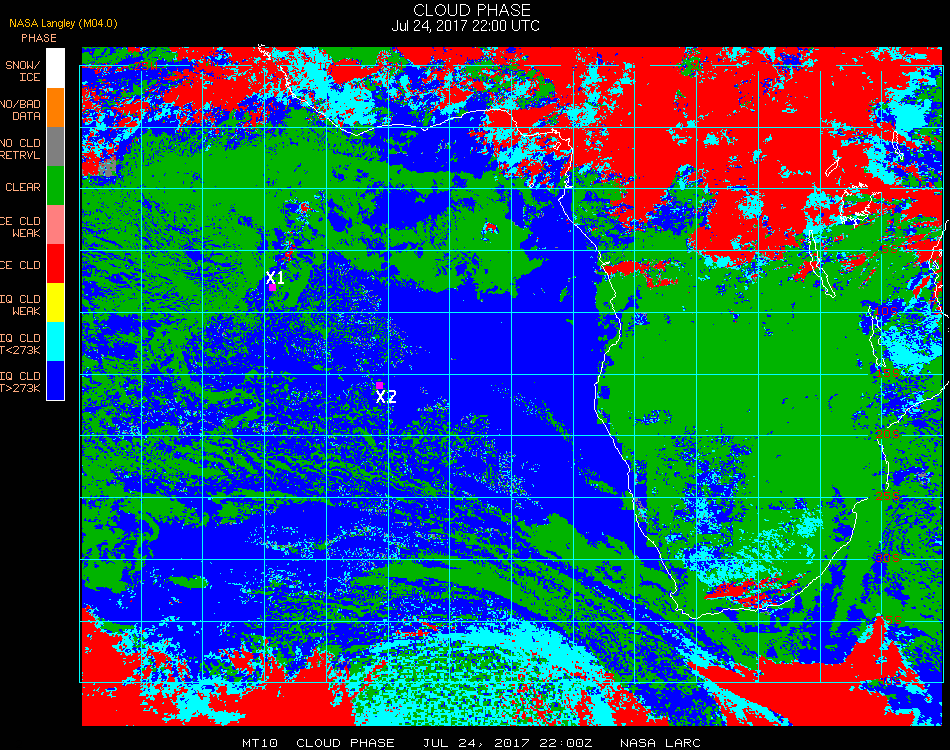Click the pink ICE CLD WEAK legend swatch
This screenshot has height=750, width=950.
pos(55,225)
